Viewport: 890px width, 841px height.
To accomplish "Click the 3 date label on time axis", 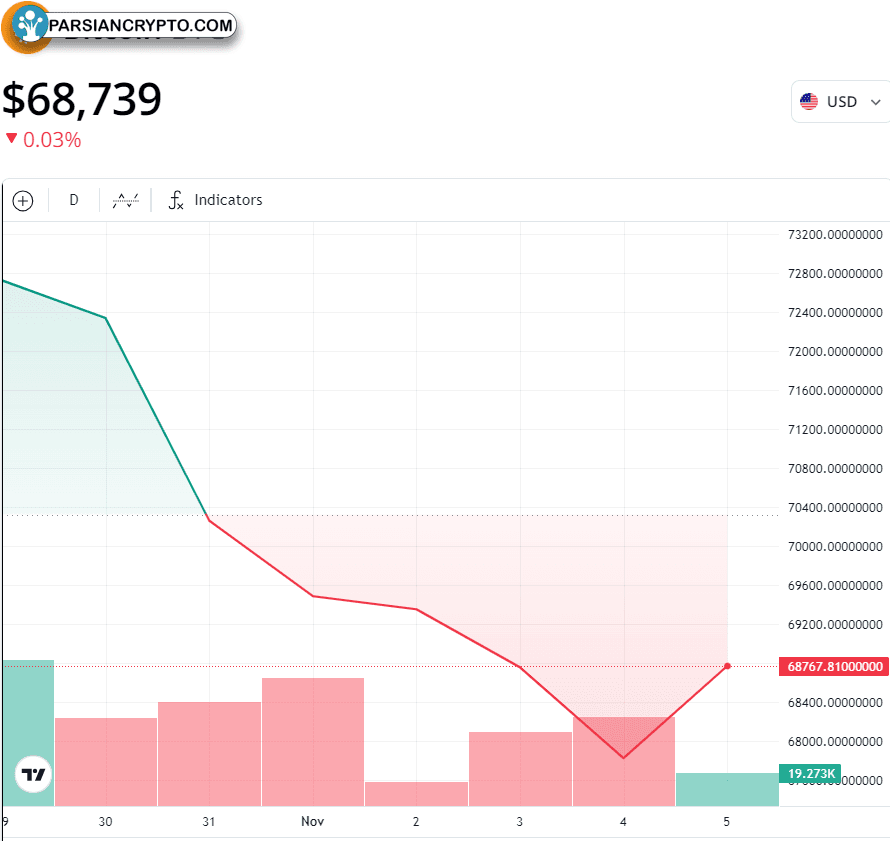I will (x=519, y=822).
